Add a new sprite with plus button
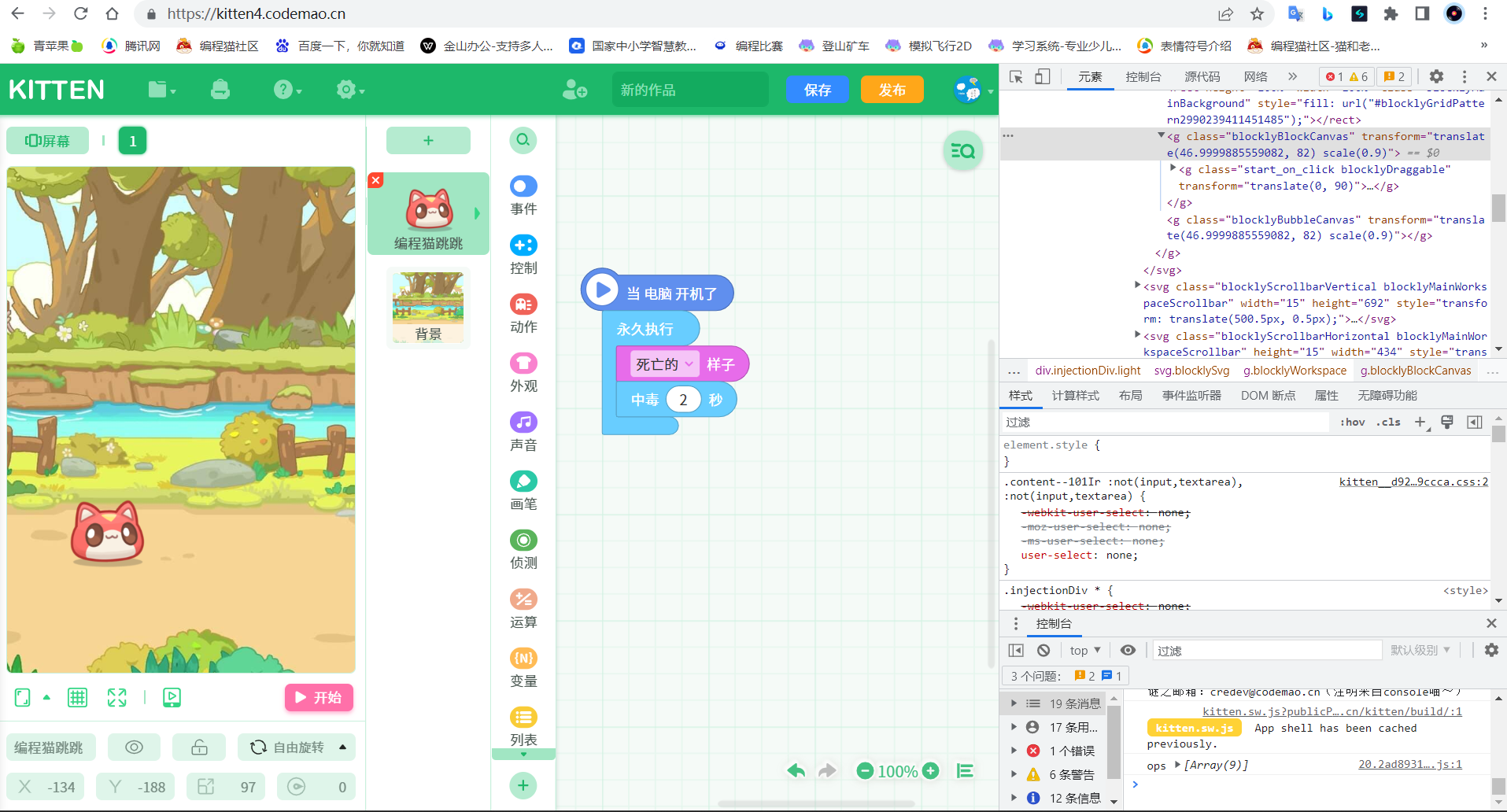Screen dimensions: 1507x812 coord(428,141)
